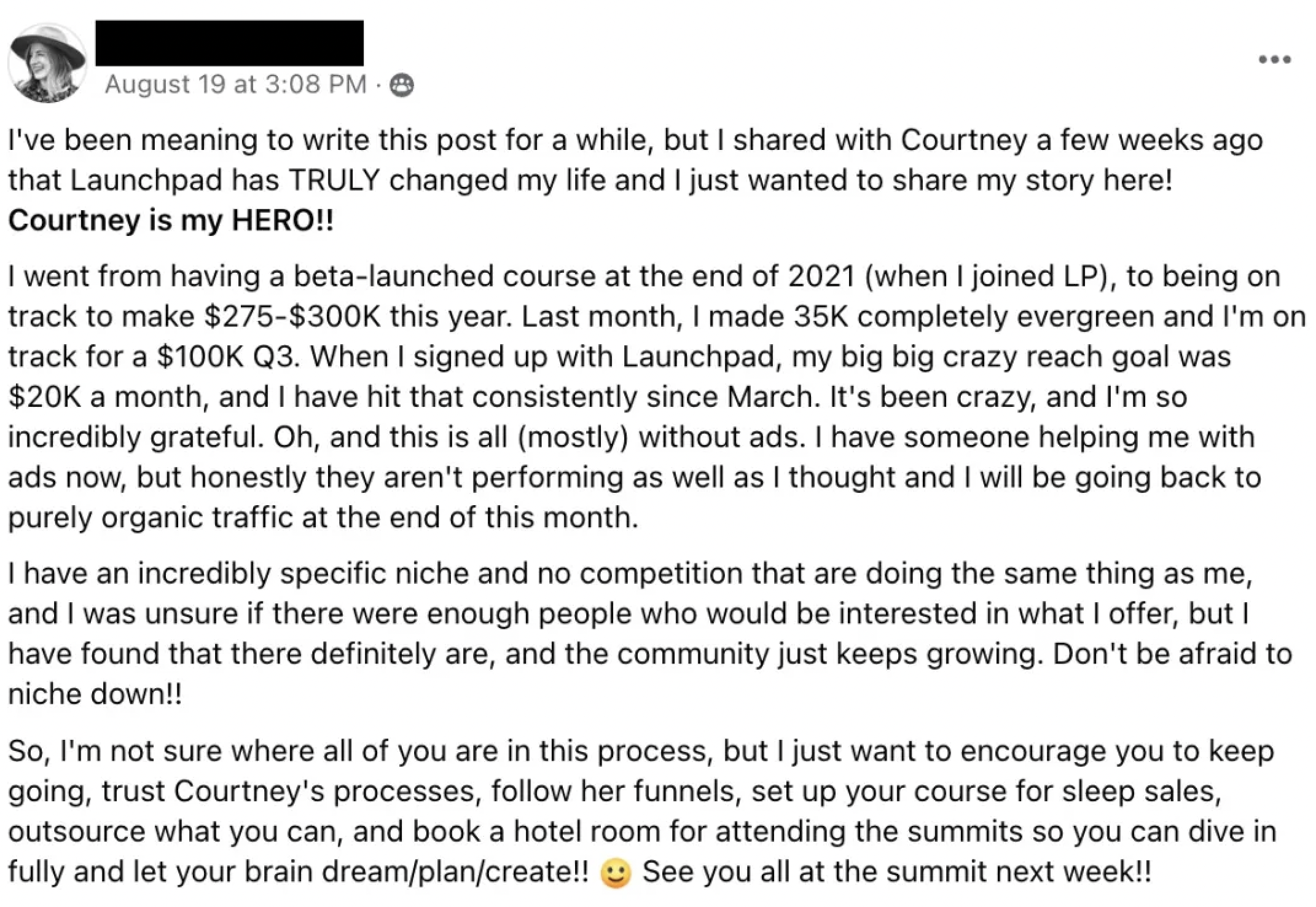Click the capitalized word "TRULY"
The height and width of the screenshot is (907, 1316).
point(334,180)
